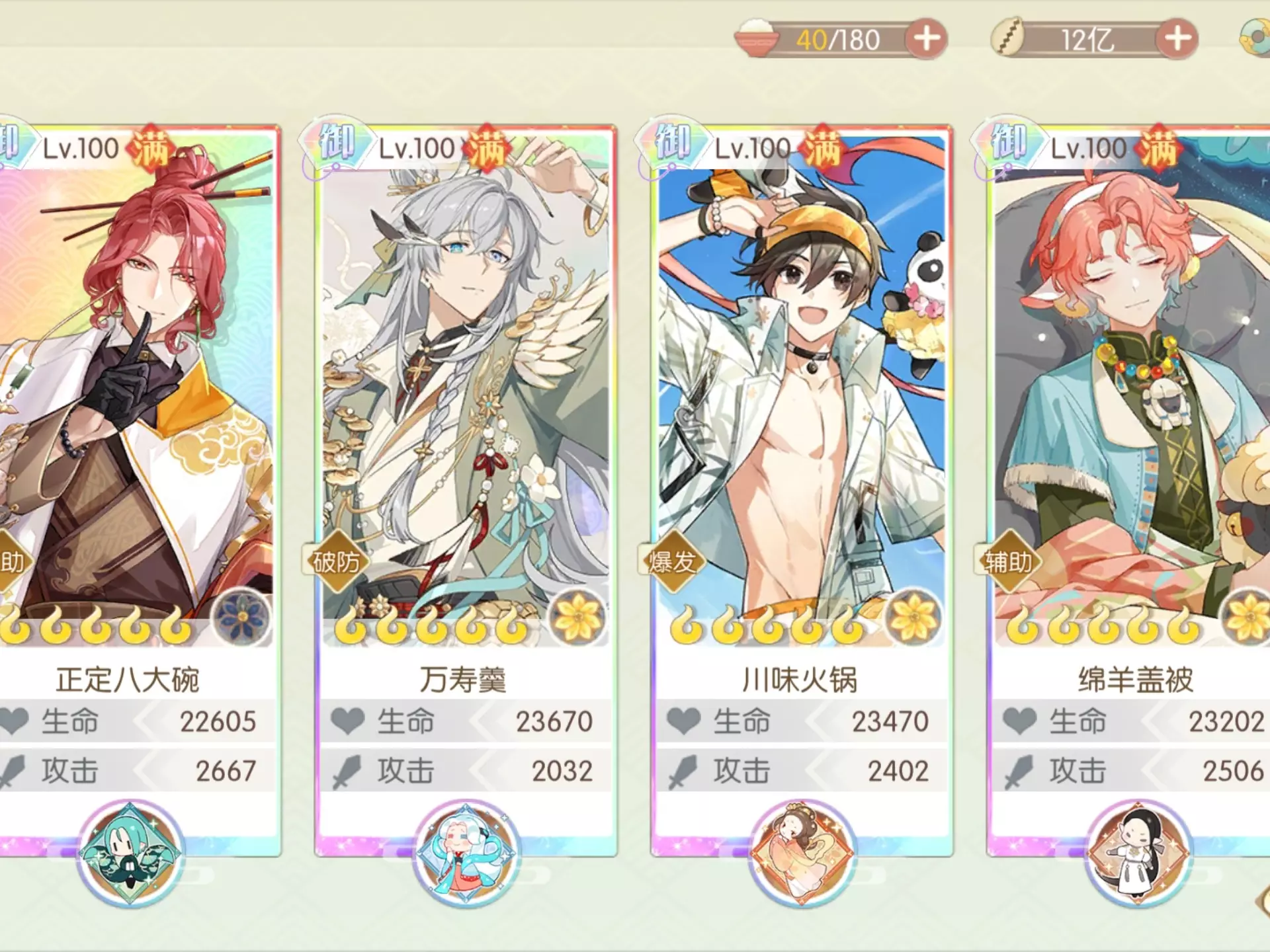Select the 正定八大碗 character portrait
The height and width of the screenshot is (952, 1270).
click(132, 397)
